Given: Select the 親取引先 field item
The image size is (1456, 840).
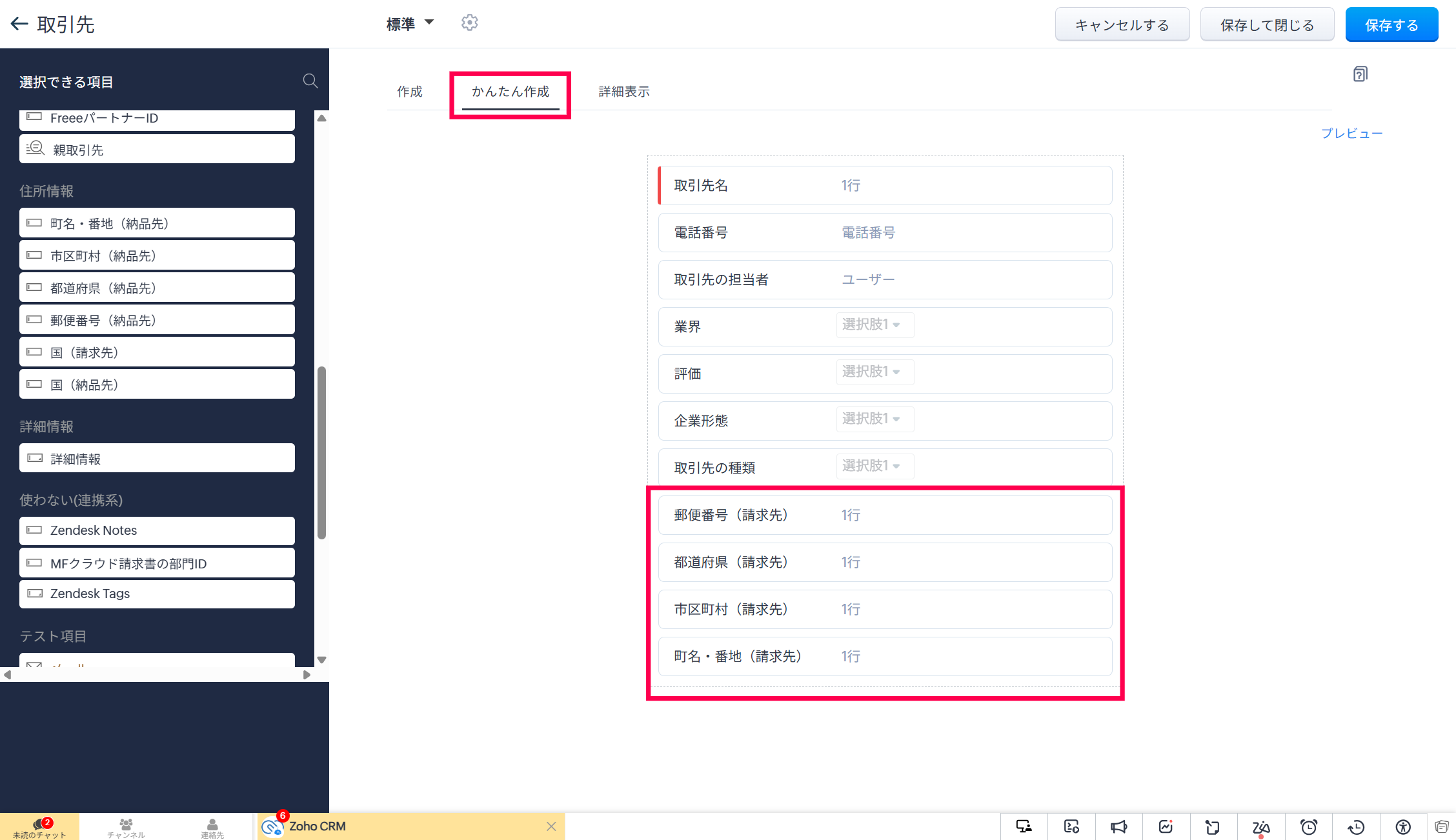Looking at the screenshot, I should [x=157, y=150].
